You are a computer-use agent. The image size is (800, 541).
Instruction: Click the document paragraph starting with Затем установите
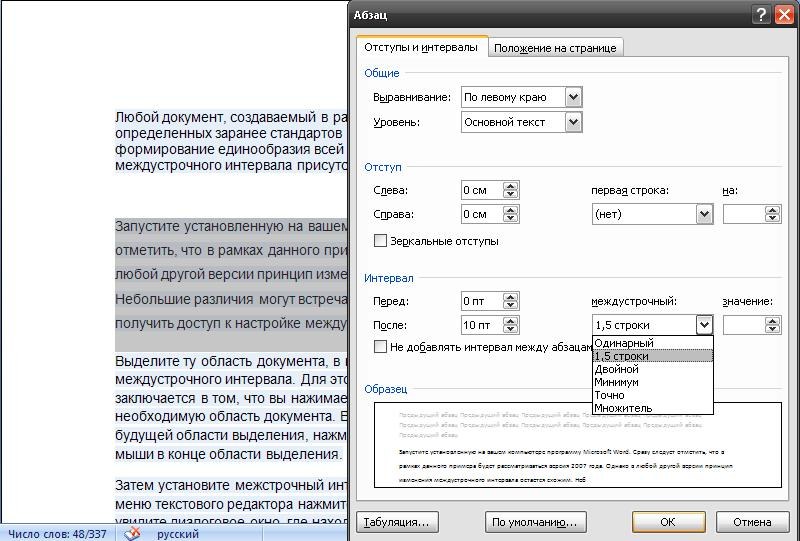coord(231,503)
